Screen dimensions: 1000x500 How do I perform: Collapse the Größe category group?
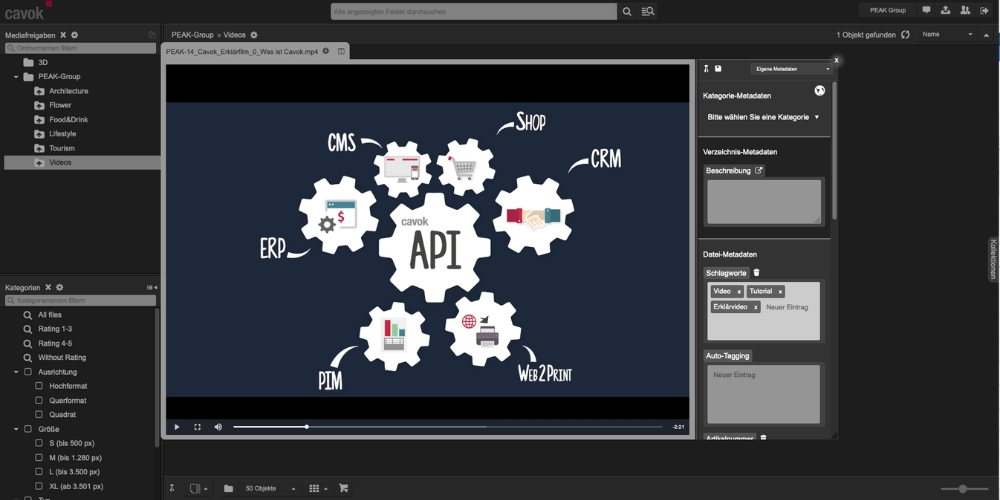pos(16,429)
